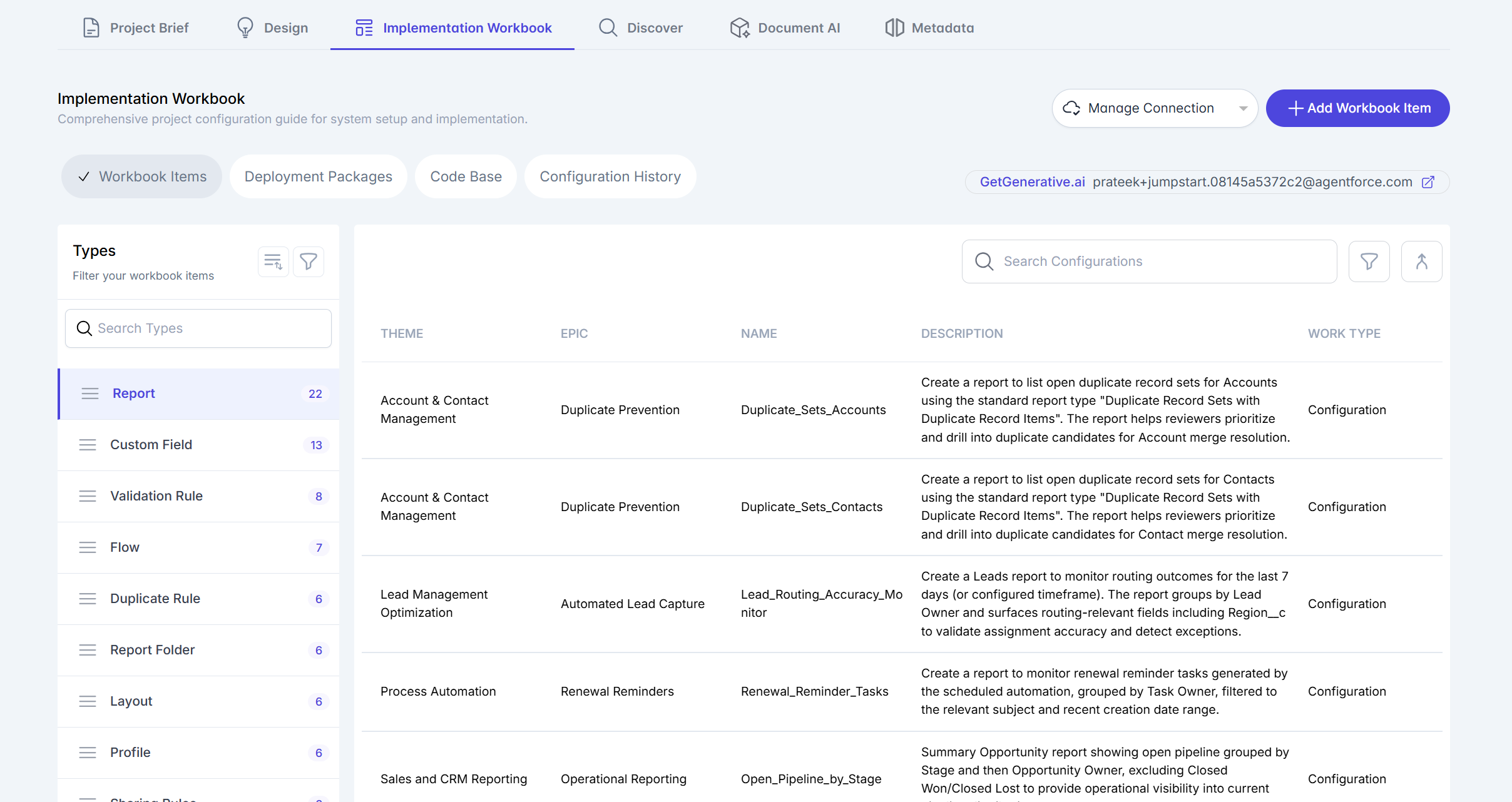
Task: Open the Lead_Routing_Accuracy_Monitor row
Action: click(902, 604)
